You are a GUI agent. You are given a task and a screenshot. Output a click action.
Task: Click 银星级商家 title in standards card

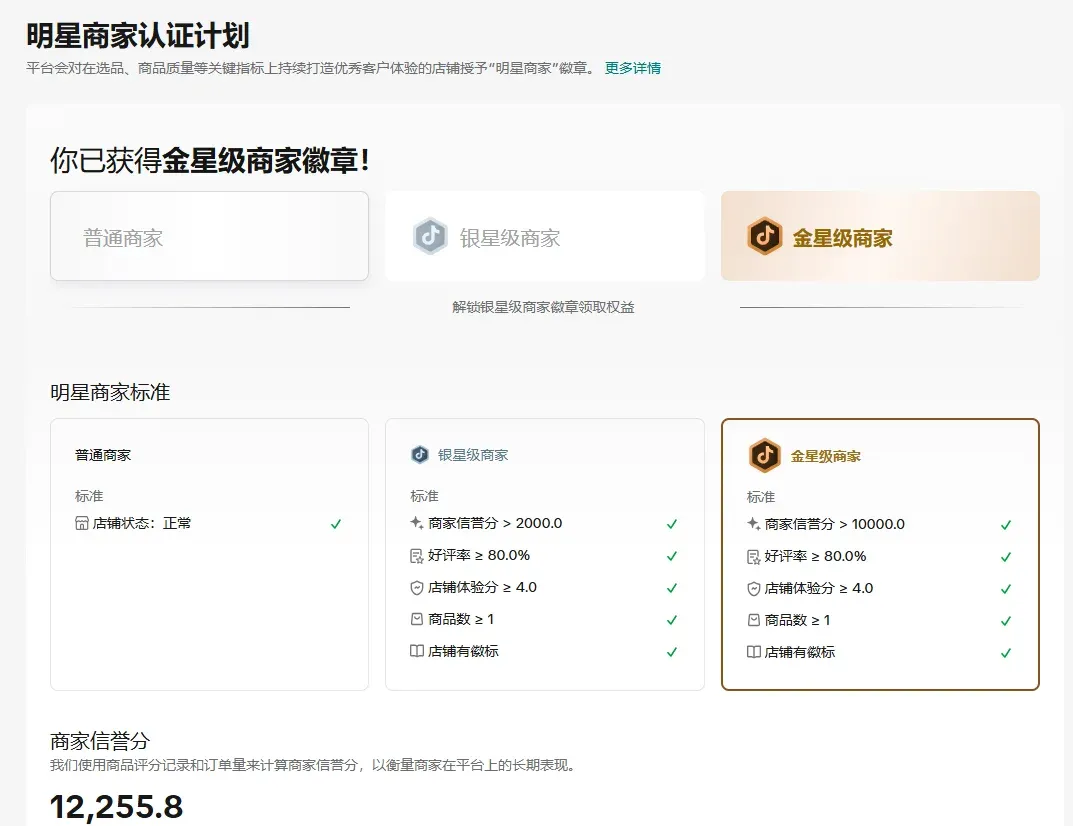473,455
